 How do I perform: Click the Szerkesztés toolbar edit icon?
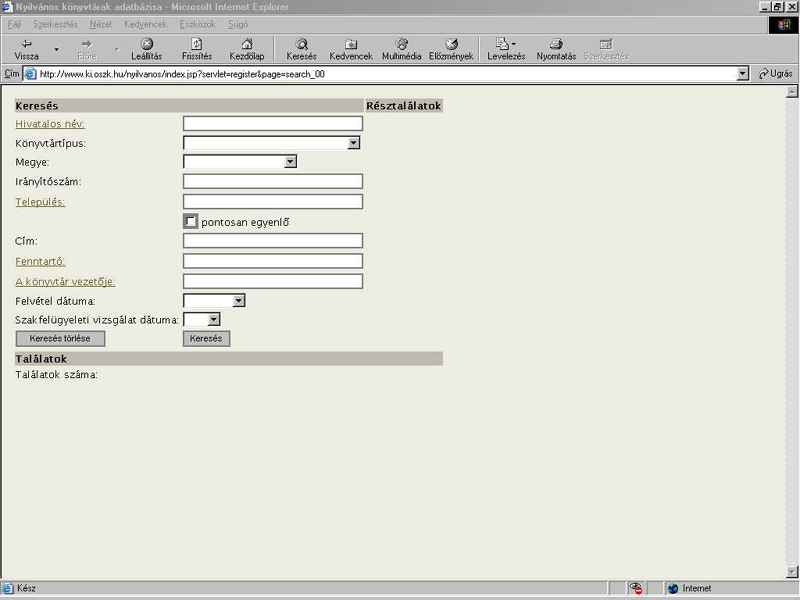click(606, 44)
